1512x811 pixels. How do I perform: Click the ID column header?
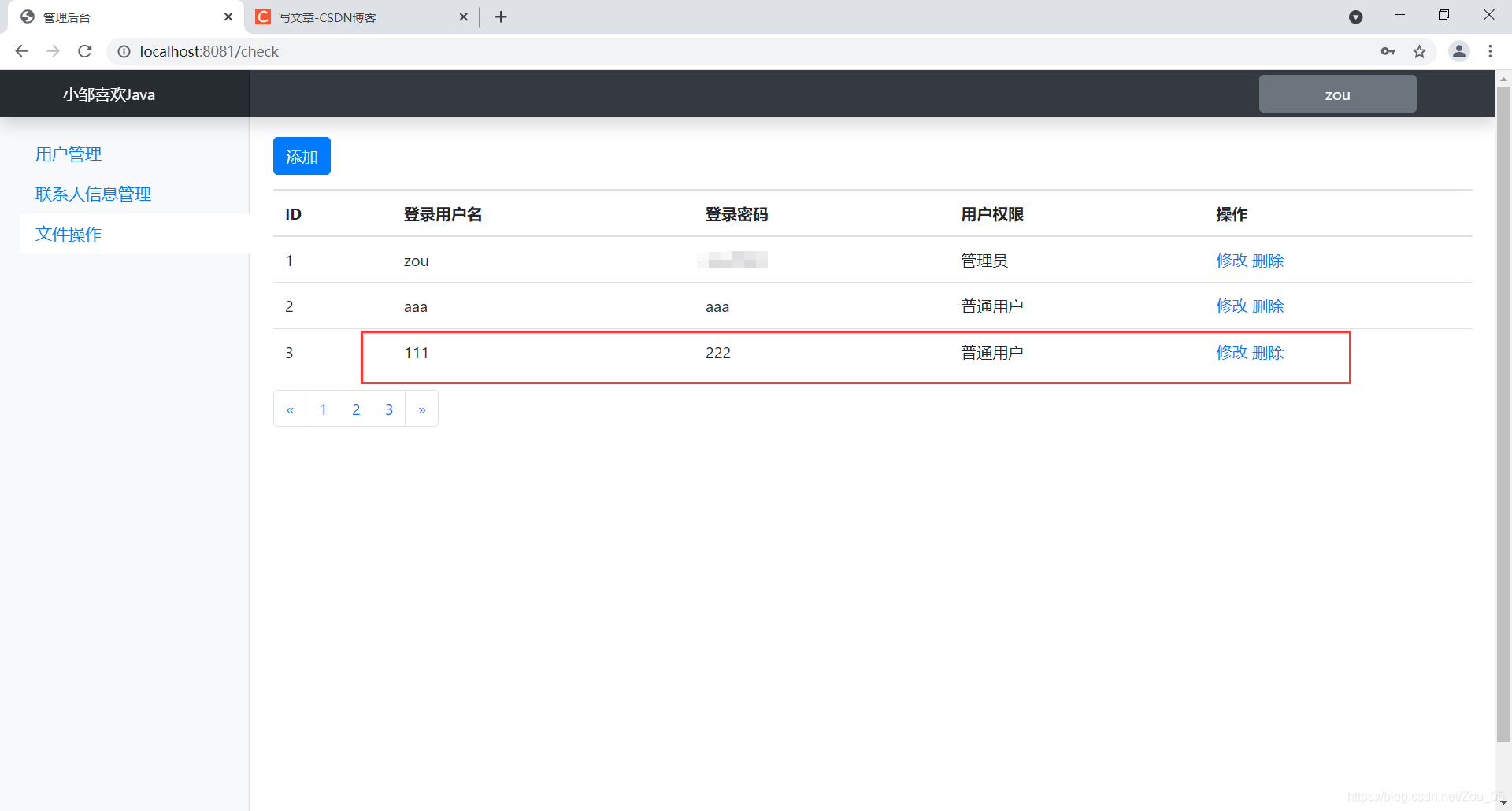293,214
